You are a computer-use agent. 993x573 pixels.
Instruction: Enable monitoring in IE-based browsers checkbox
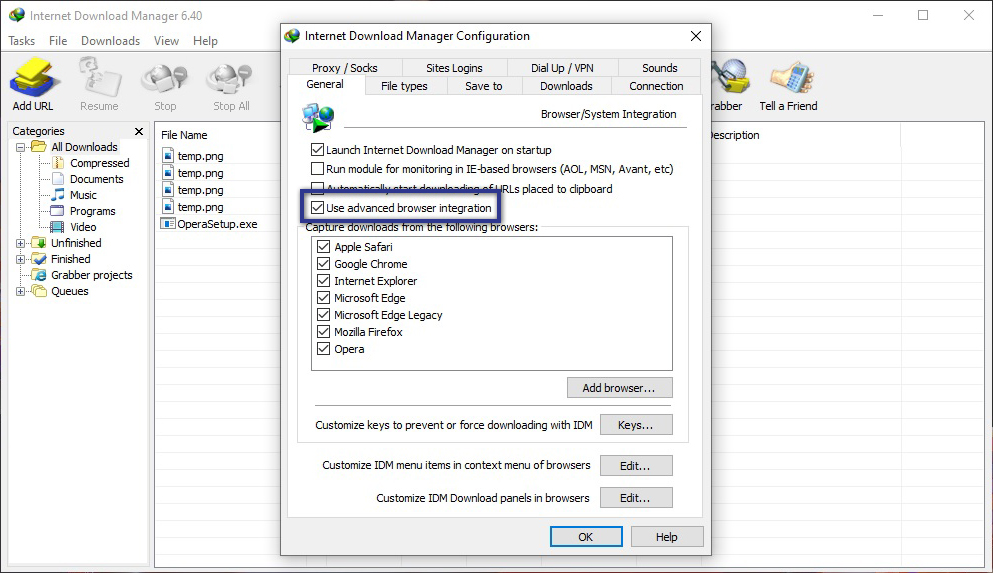tap(317, 169)
